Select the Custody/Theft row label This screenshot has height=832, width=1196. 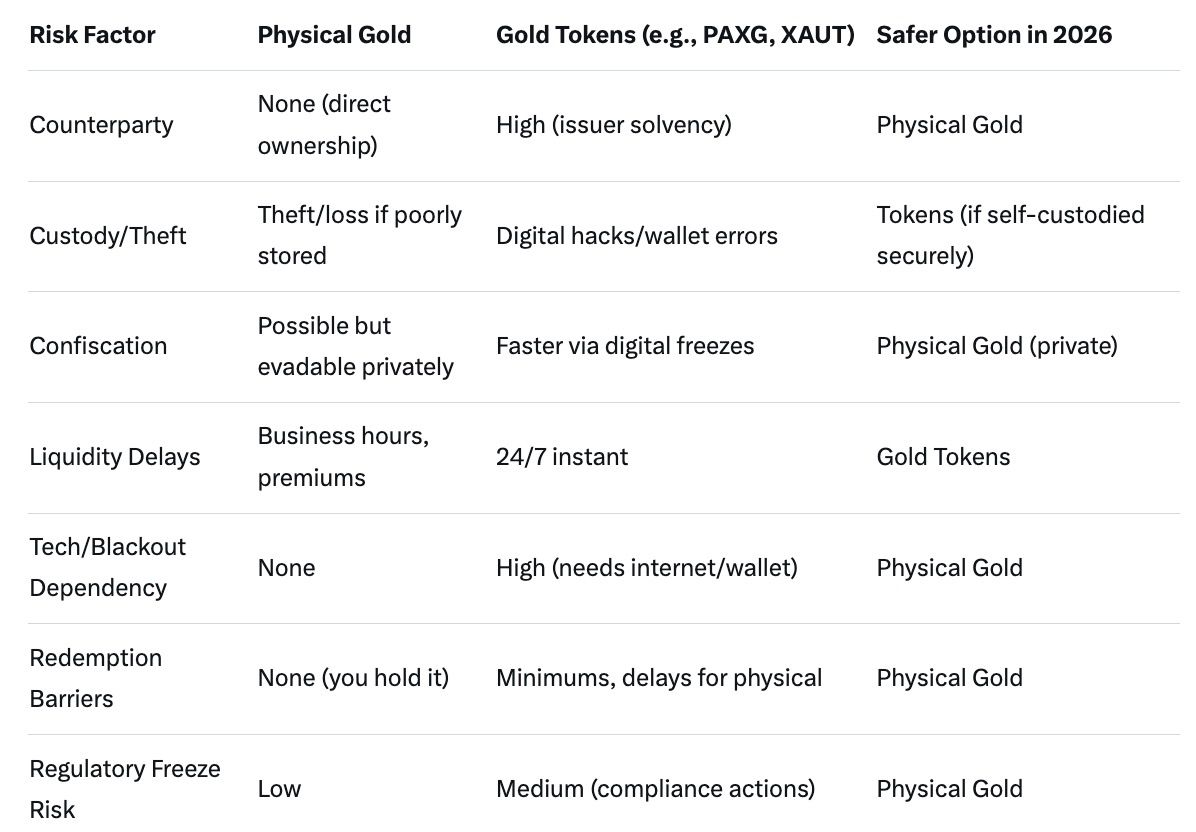tap(108, 236)
